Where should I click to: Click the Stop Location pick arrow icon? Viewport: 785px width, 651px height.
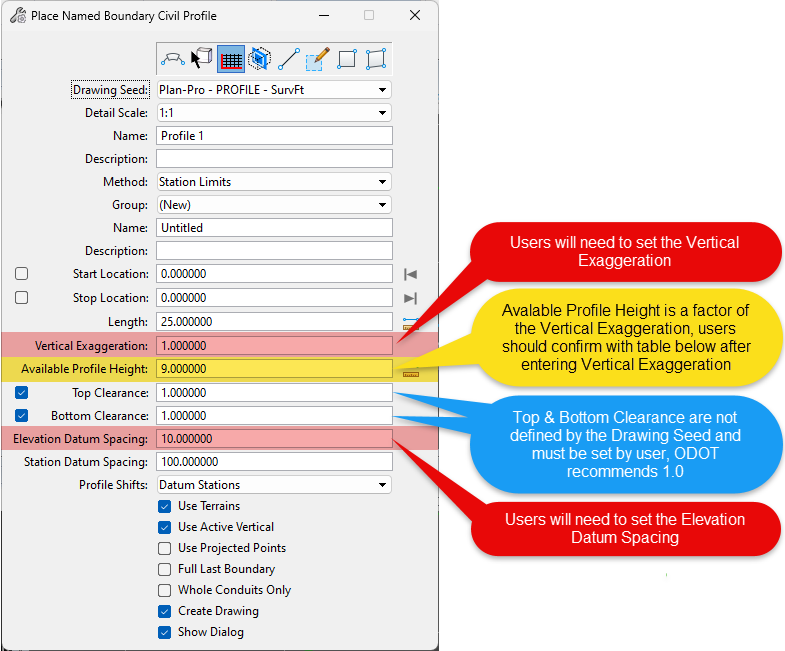[x=411, y=298]
